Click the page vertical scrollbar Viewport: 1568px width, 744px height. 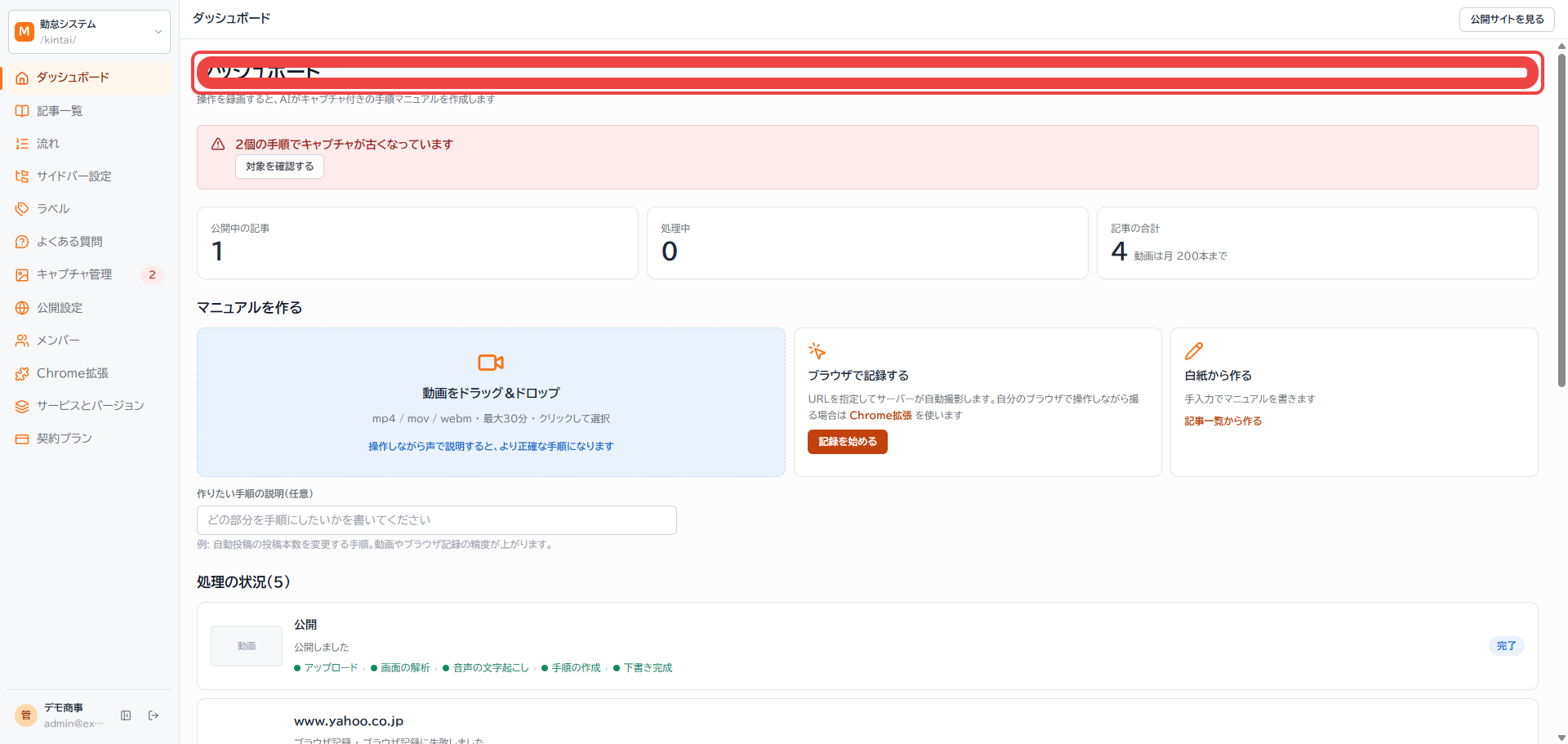[x=1561, y=221]
